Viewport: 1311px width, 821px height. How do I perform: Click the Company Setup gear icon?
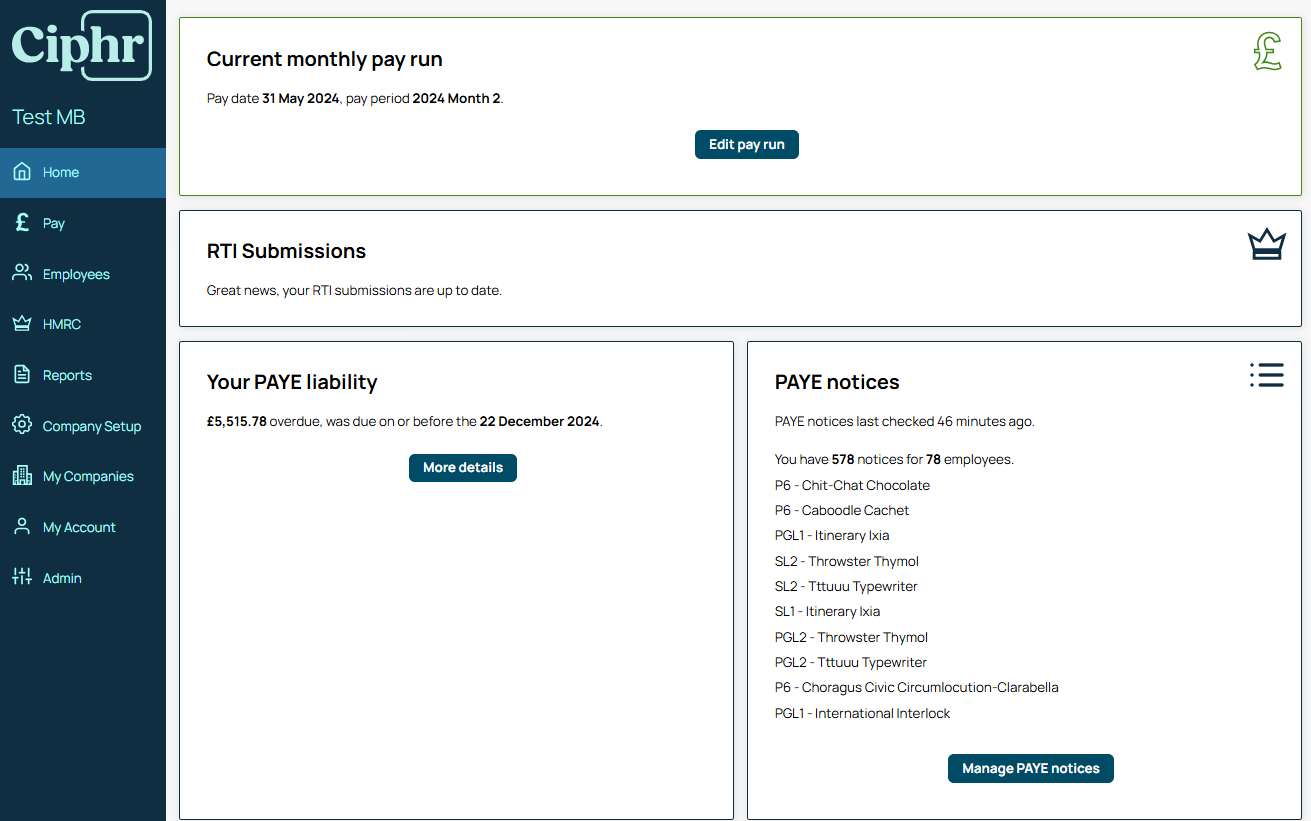pyautogui.click(x=22, y=425)
